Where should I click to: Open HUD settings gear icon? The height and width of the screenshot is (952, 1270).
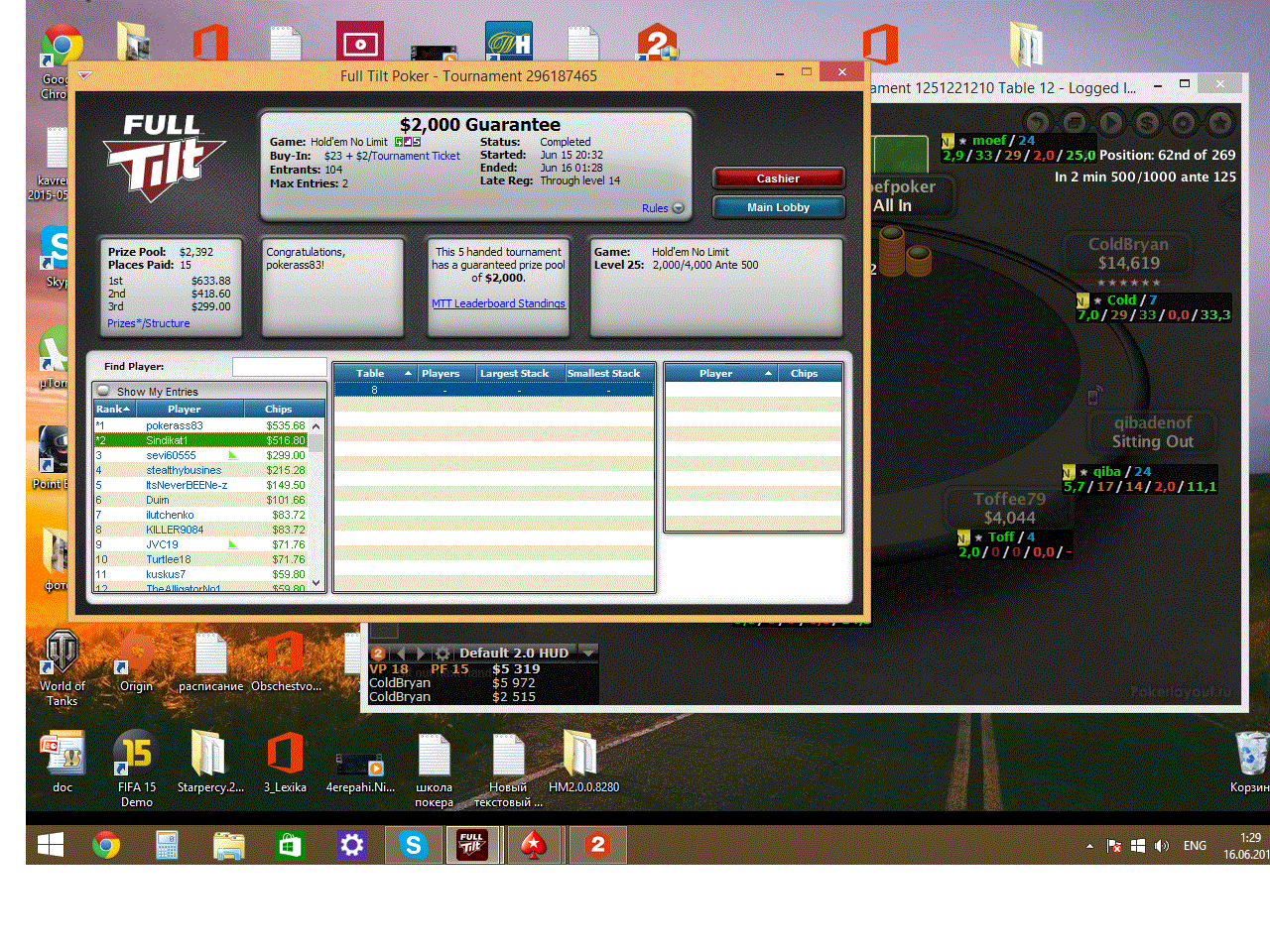443,653
